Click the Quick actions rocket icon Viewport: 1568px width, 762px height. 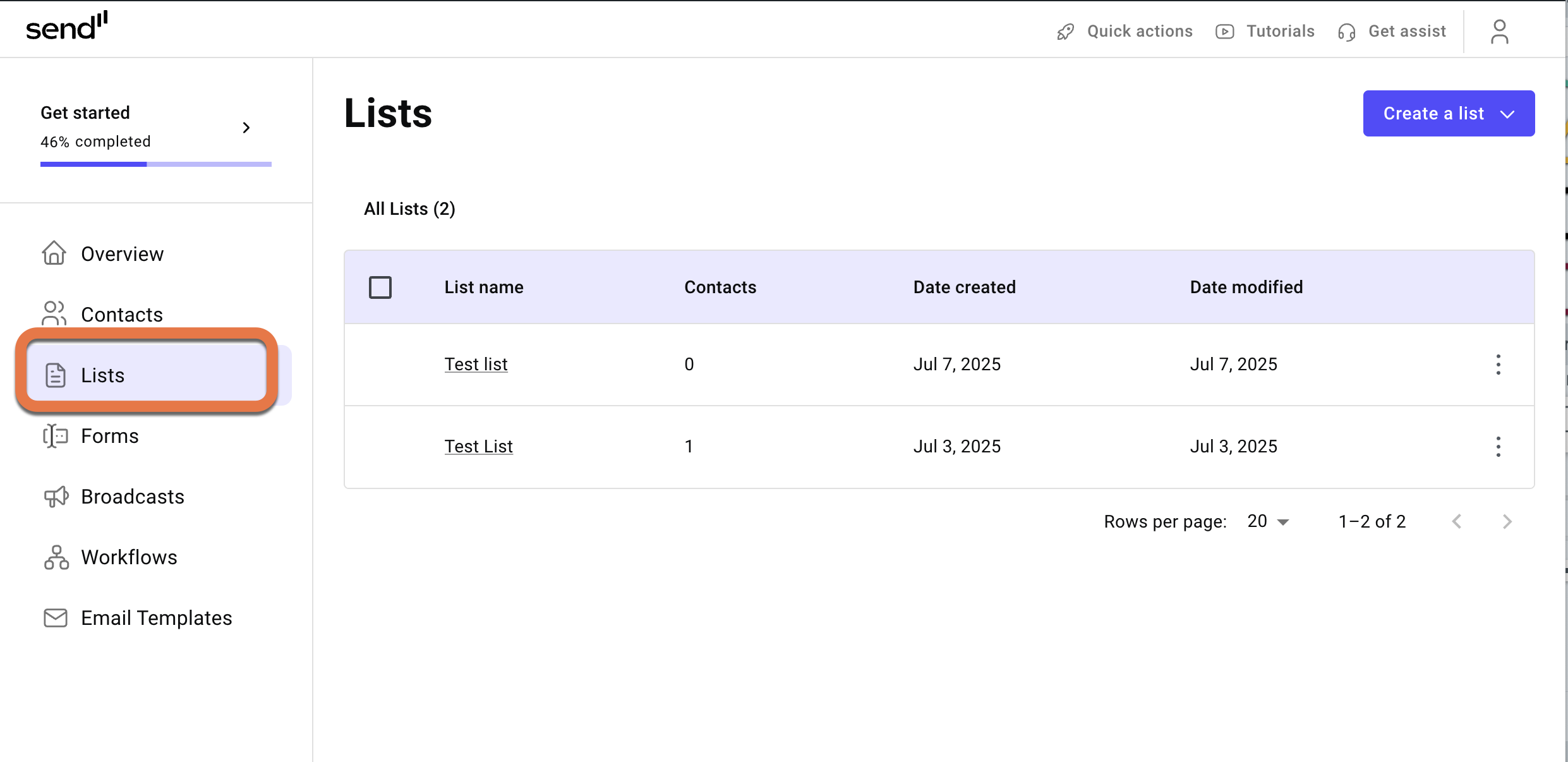pyautogui.click(x=1066, y=32)
